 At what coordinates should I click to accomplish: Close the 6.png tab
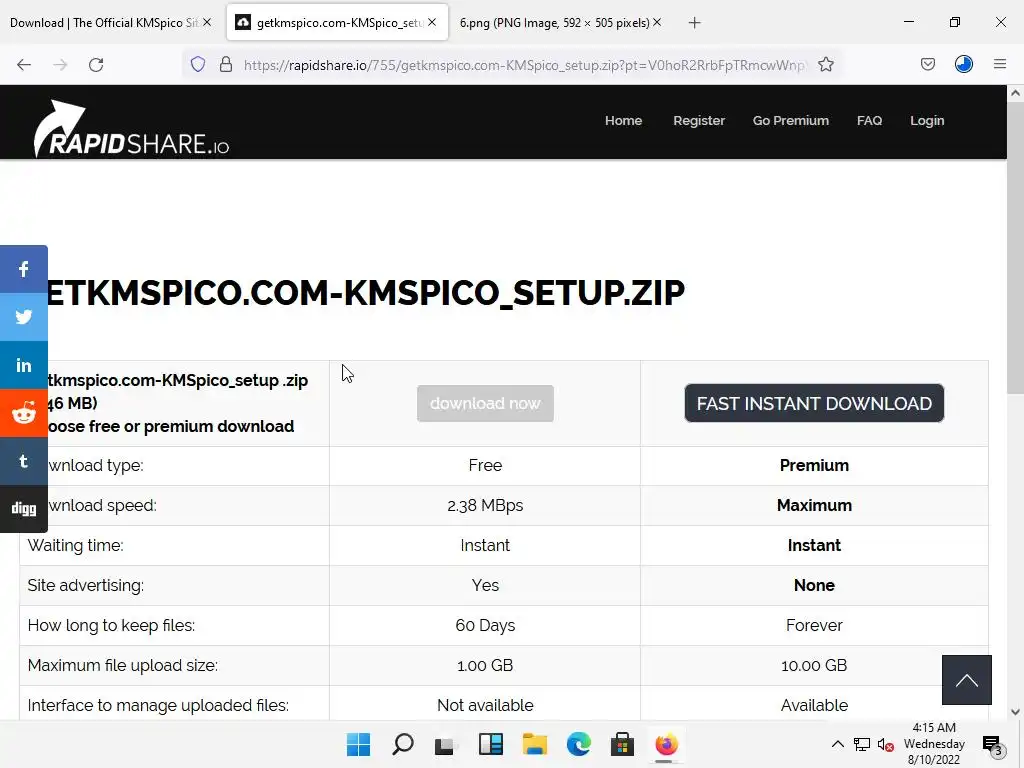pos(657,22)
